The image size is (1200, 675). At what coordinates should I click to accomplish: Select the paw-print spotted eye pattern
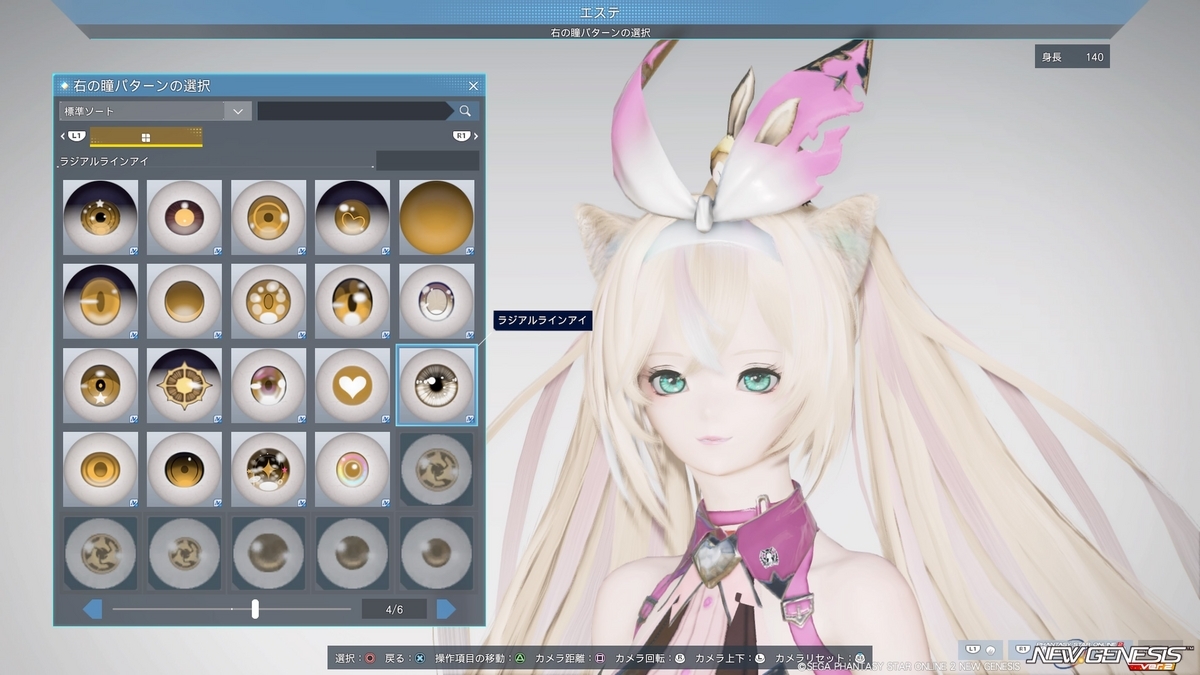[x=269, y=301]
